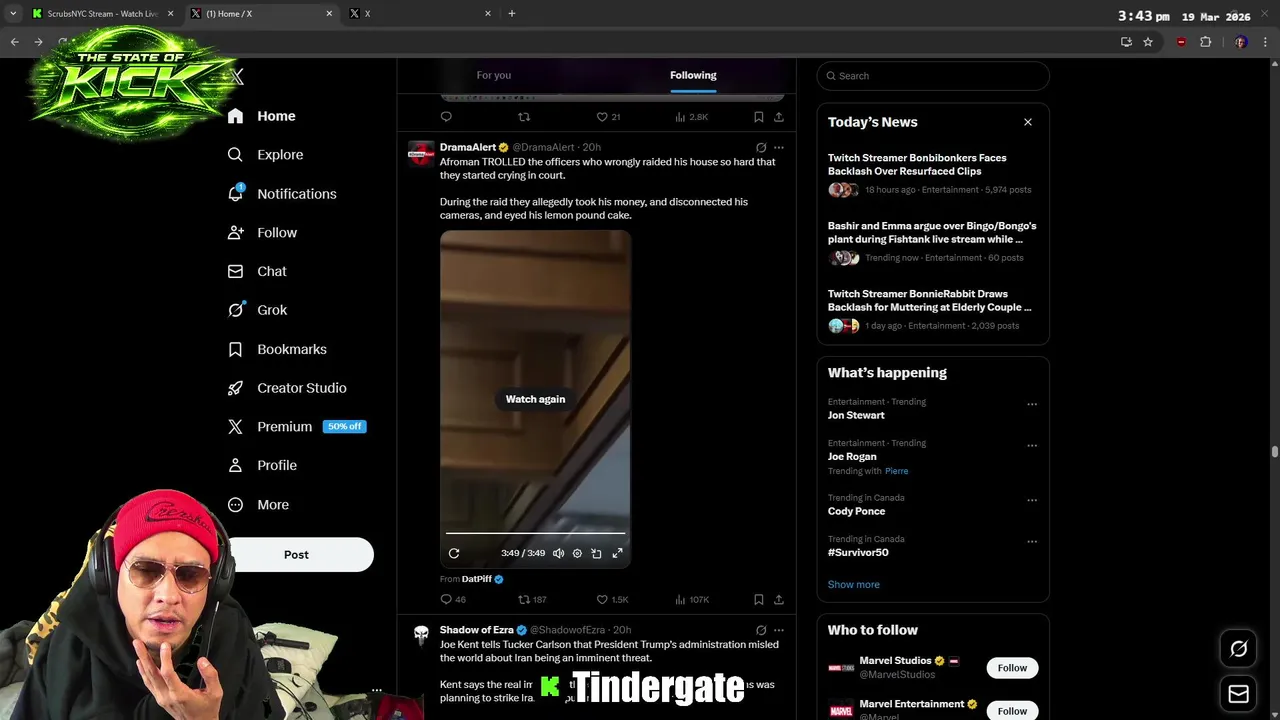The width and height of the screenshot is (1280, 720).
Task: Enter fullscreen on DramaAlert video
Action: [617, 553]
